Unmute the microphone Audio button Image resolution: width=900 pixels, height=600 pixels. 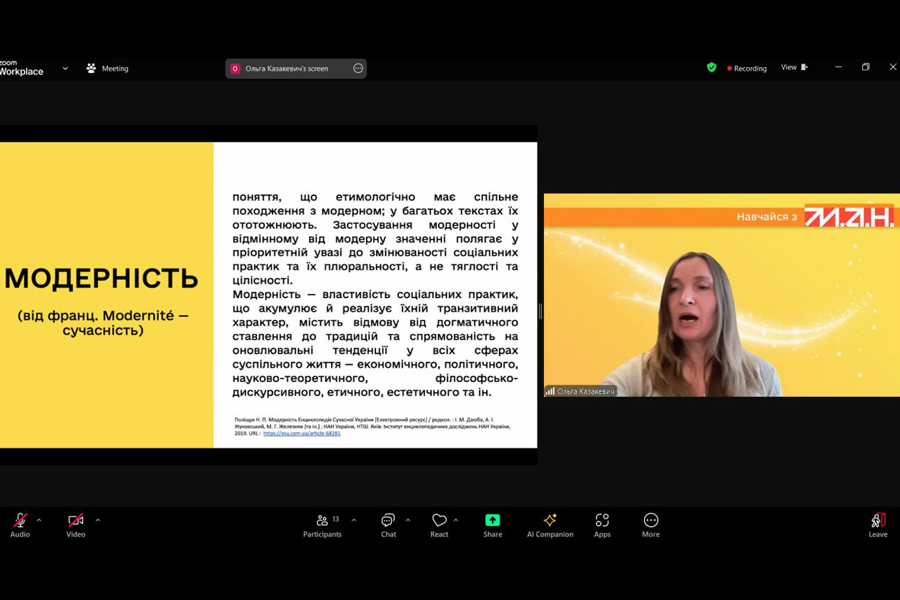click(20, 522)
